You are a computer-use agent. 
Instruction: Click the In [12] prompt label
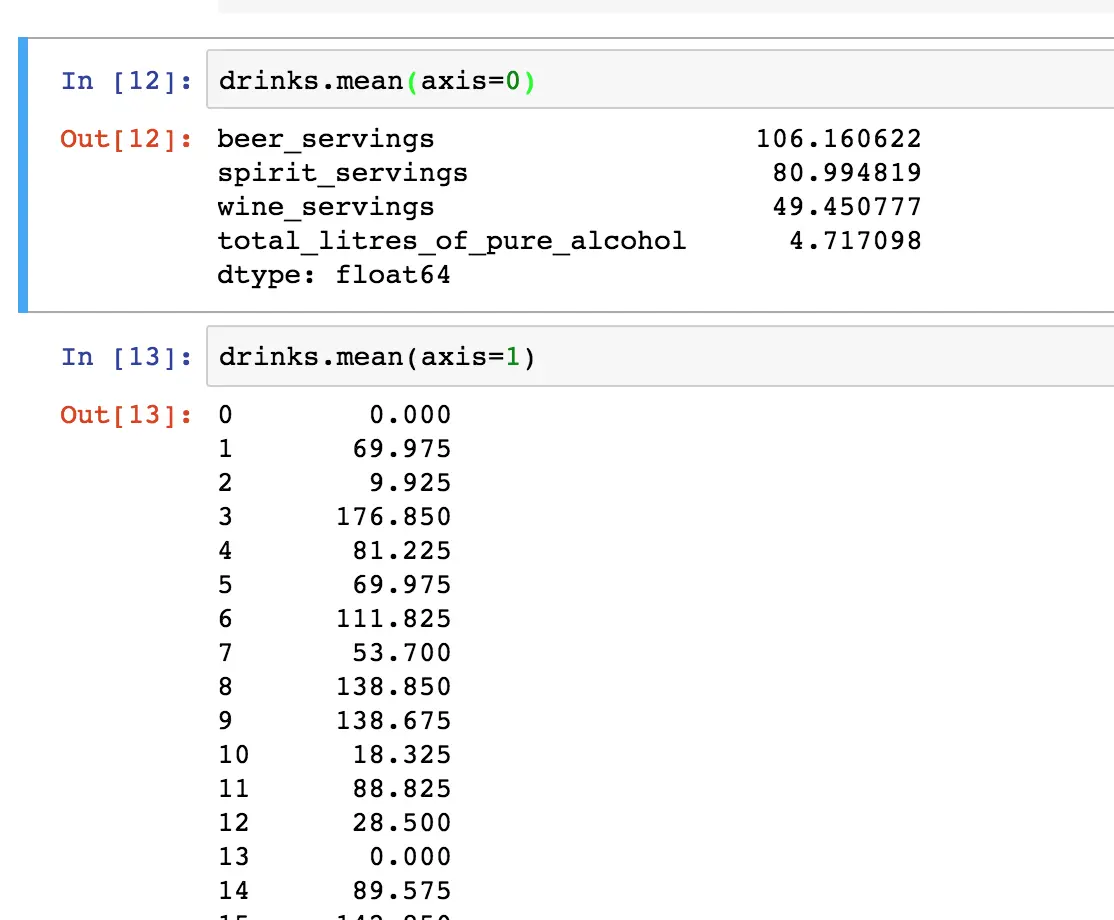point(126,81)
